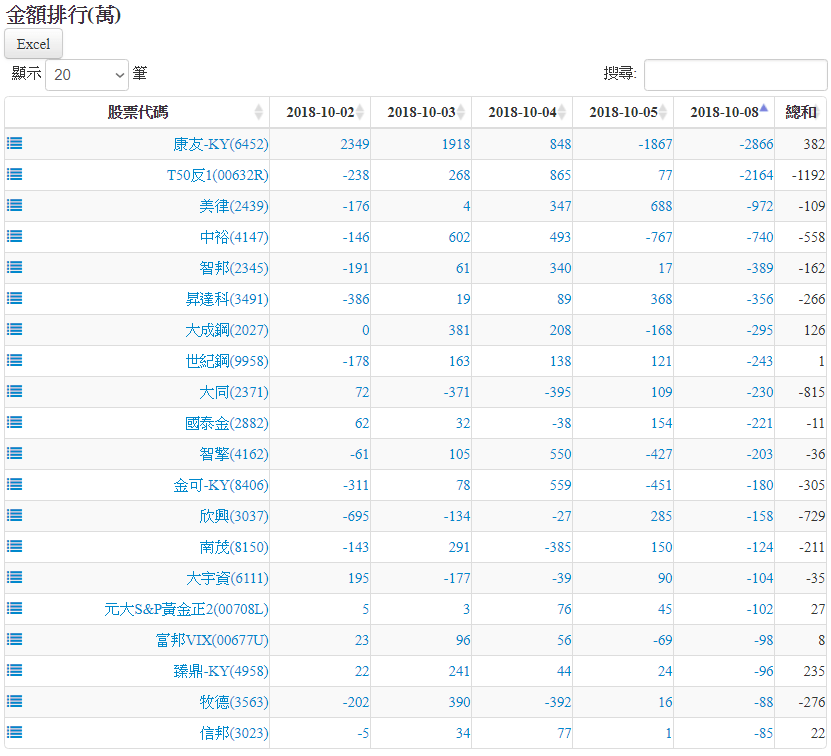Click the list icon in the 中裕(4147) row

click(x=15, y=236)
